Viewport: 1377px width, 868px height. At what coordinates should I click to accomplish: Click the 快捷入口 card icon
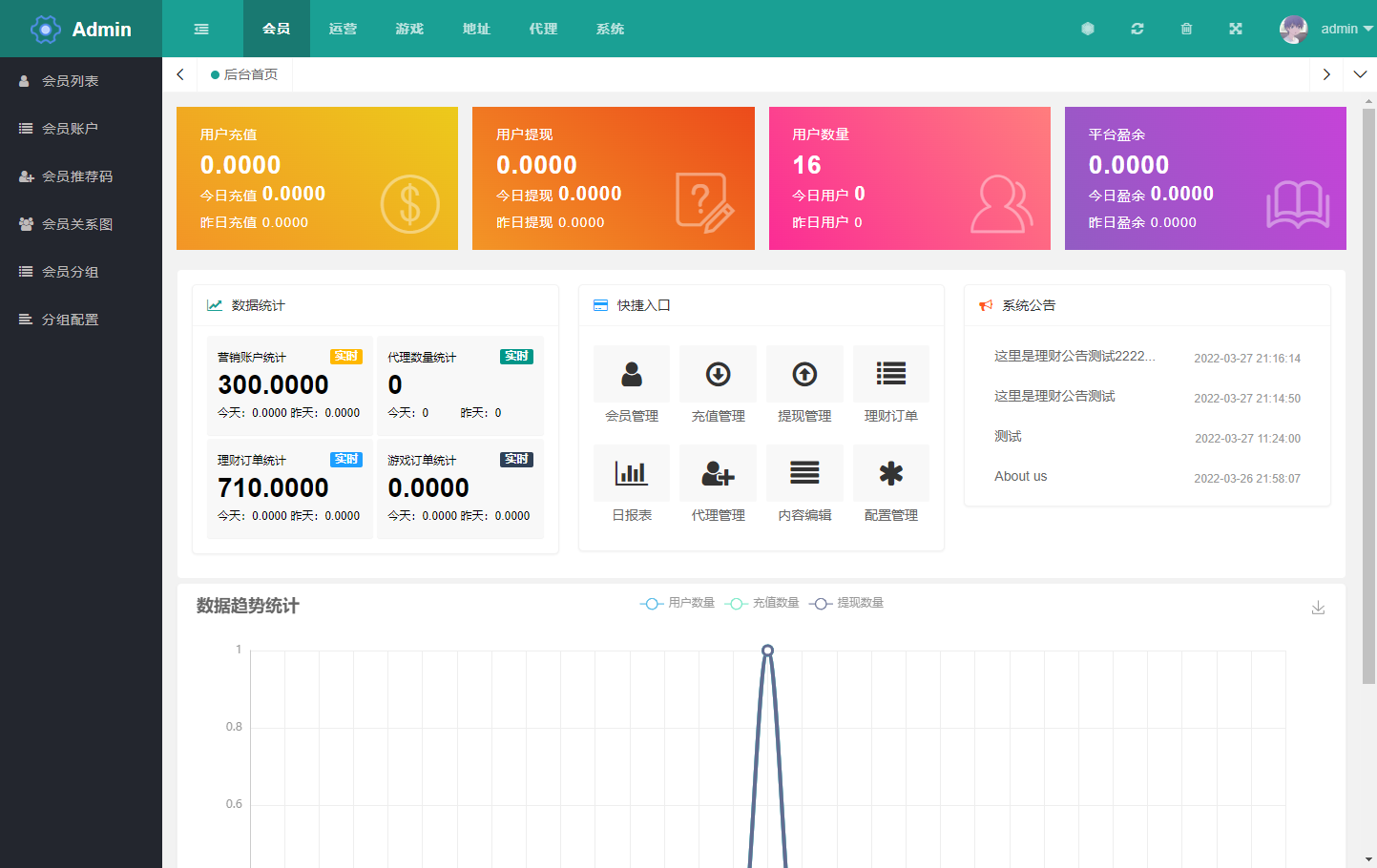[600, 305]
